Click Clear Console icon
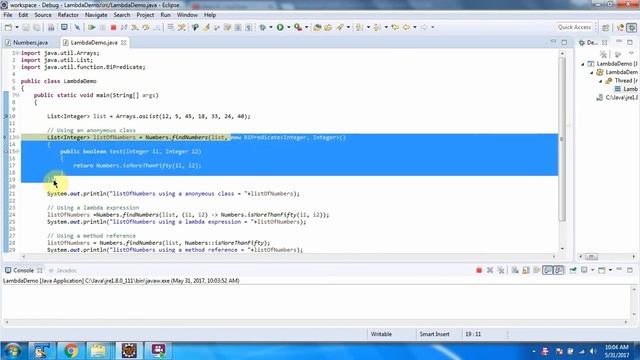The height and width of the screenshot is (360, 640). pyautogui.click(x=515, y=270)
